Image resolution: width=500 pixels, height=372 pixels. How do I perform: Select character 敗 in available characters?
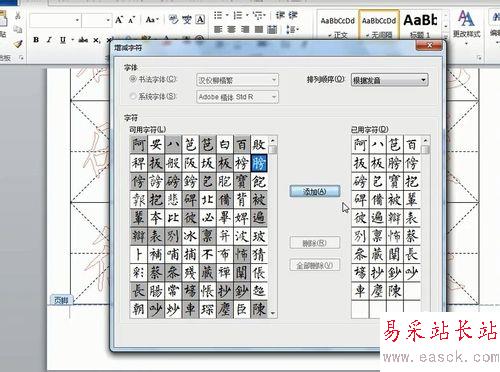(x=259, y=145)
